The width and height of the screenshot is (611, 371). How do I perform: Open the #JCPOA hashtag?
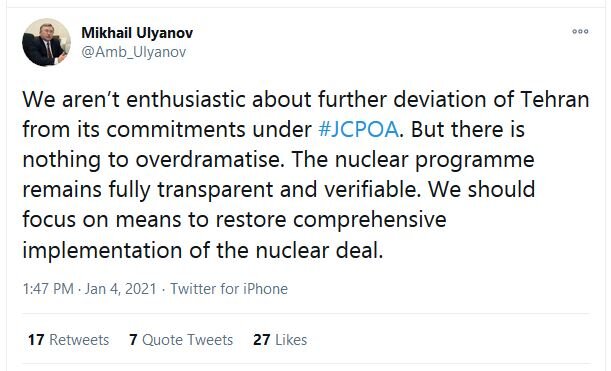pyautogui.click(x=358, y=129)
